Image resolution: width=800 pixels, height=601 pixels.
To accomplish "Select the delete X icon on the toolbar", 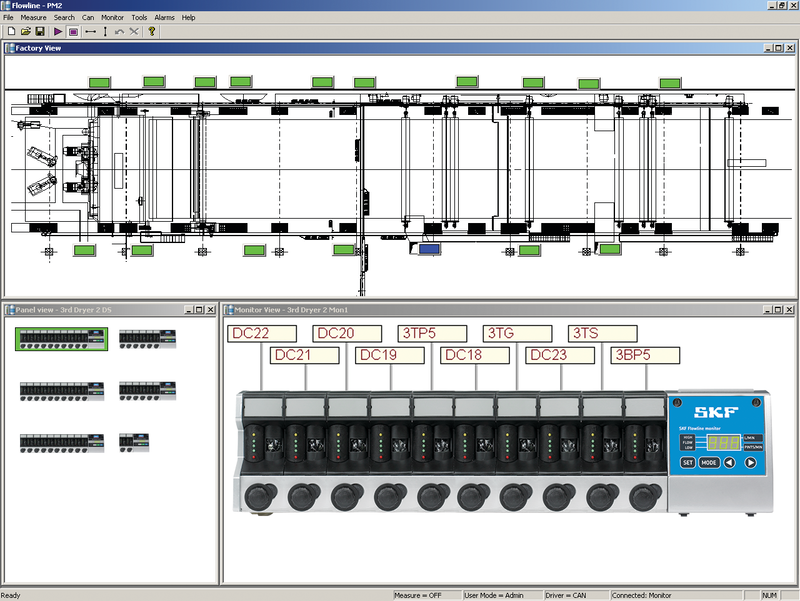I will 133,33.
